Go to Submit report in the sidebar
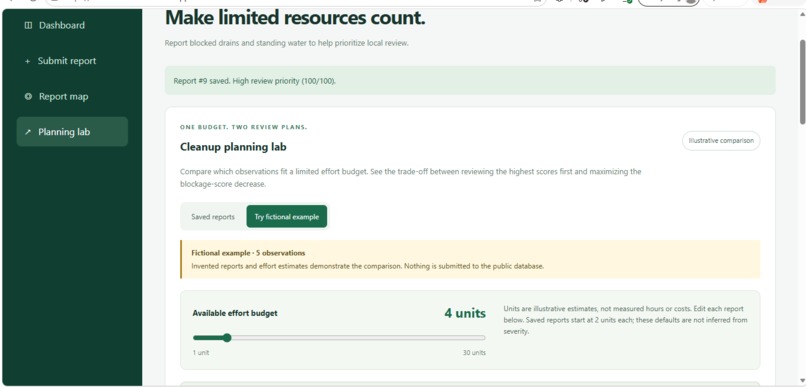 tap(72, 61)
